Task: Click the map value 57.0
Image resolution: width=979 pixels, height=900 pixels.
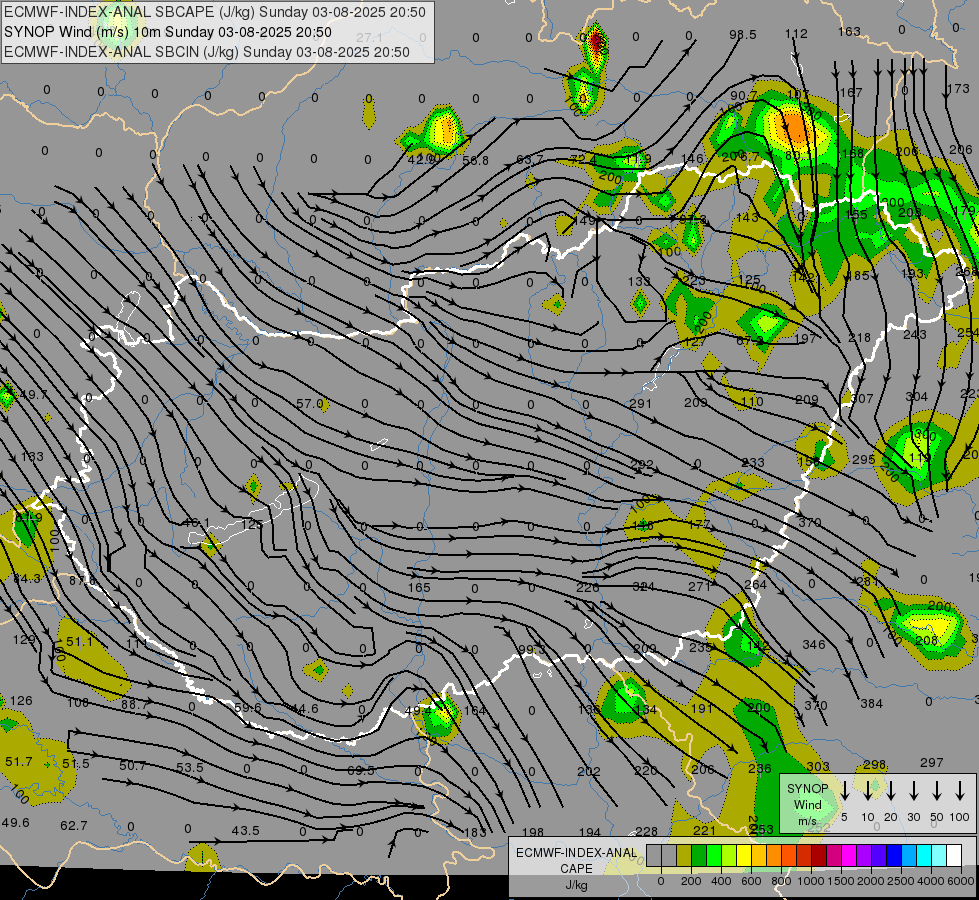Action: coord(310,404)
